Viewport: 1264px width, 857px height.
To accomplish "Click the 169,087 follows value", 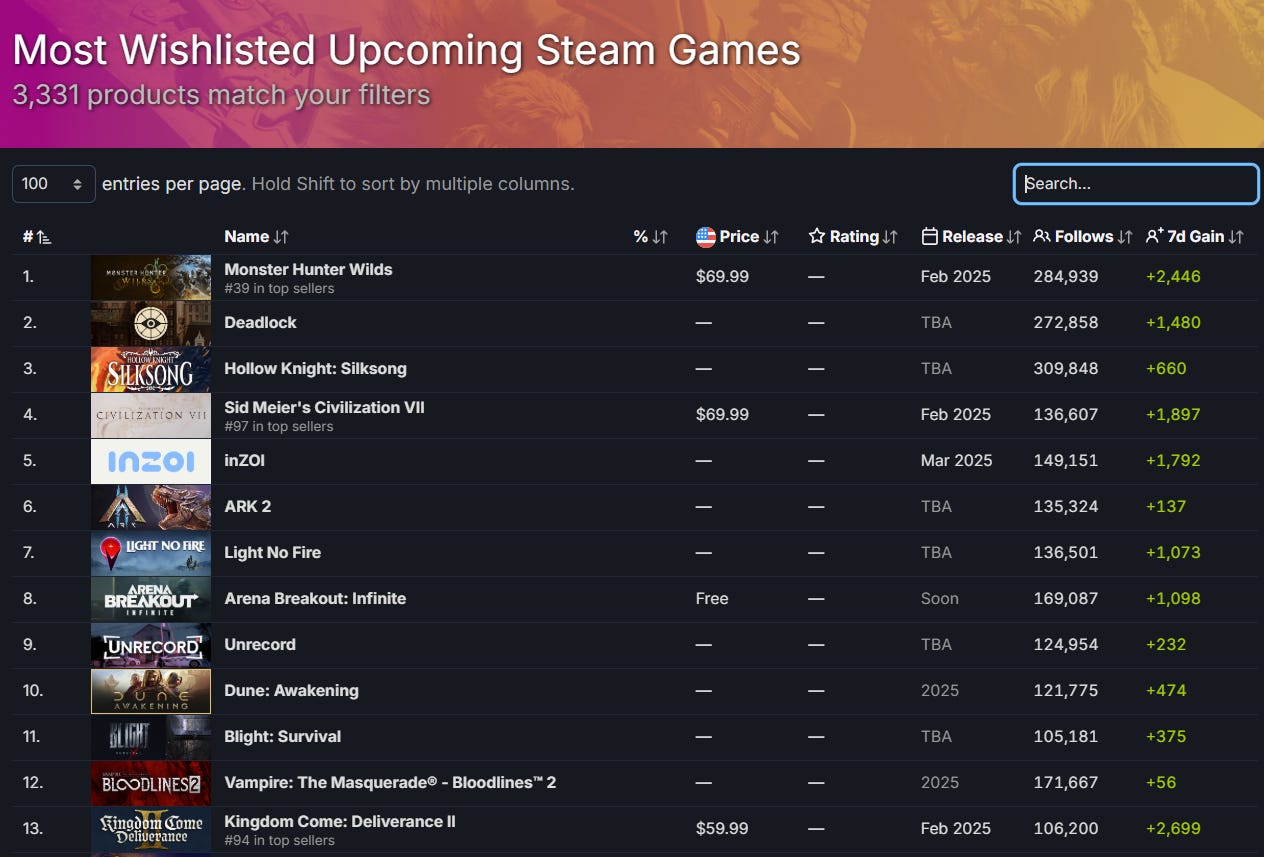I will 1066,599.
